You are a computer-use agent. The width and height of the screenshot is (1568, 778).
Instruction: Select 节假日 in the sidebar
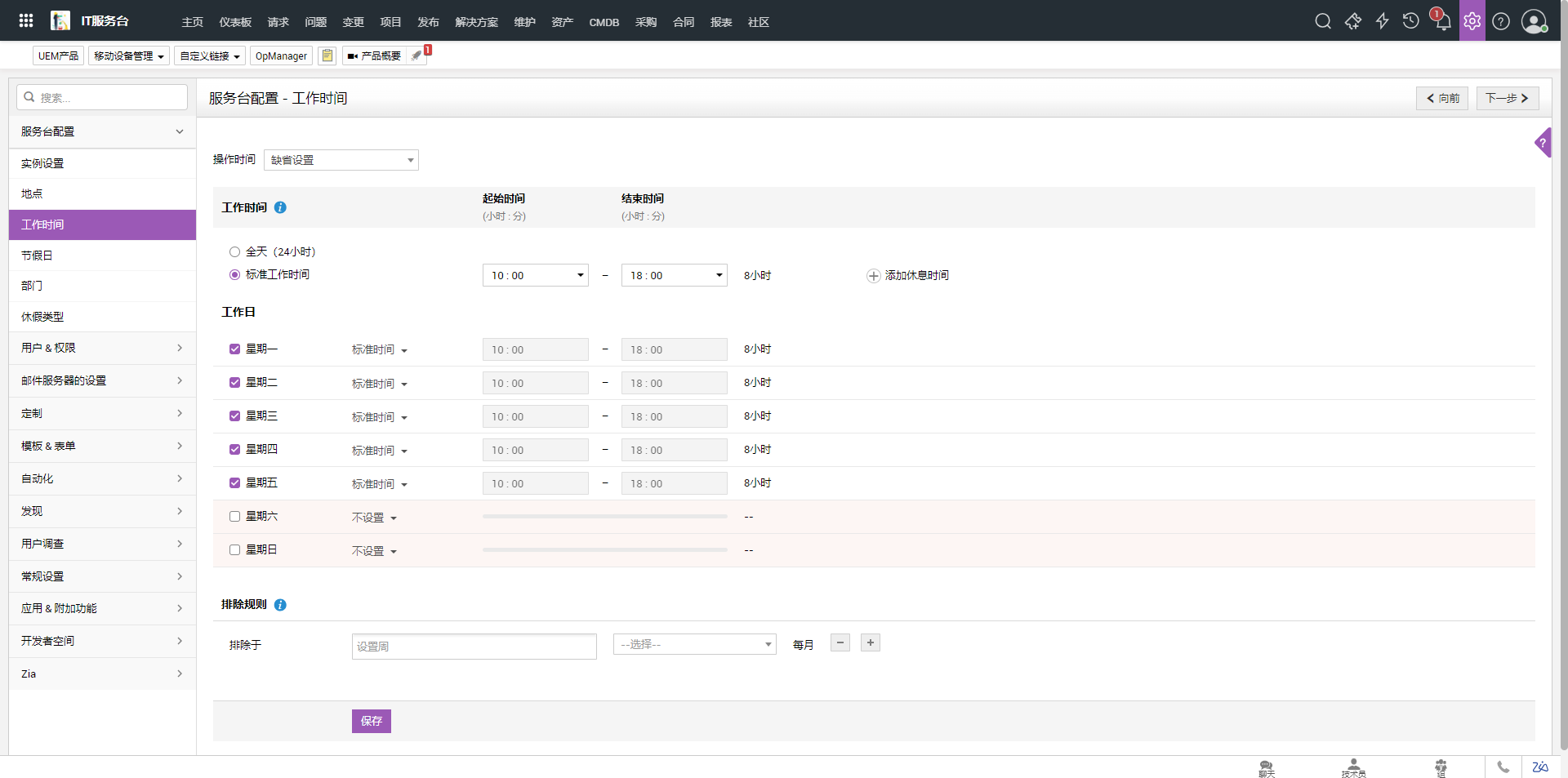(x=38, y=256)
